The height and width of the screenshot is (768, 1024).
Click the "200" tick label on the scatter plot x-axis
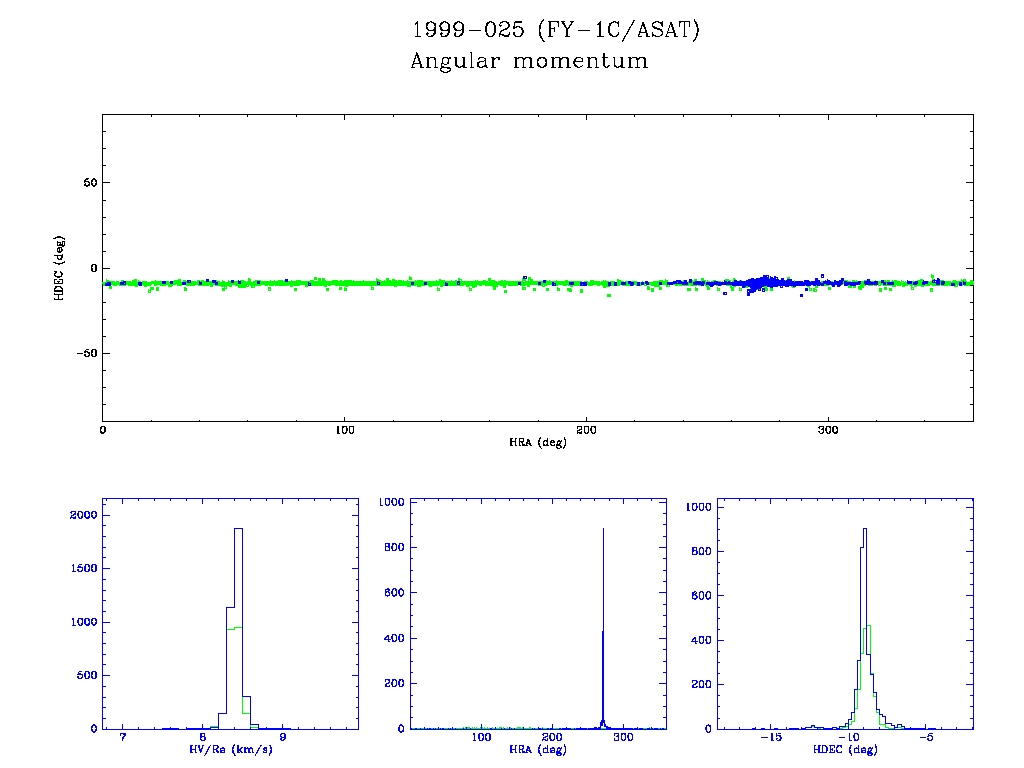[586, 431]
